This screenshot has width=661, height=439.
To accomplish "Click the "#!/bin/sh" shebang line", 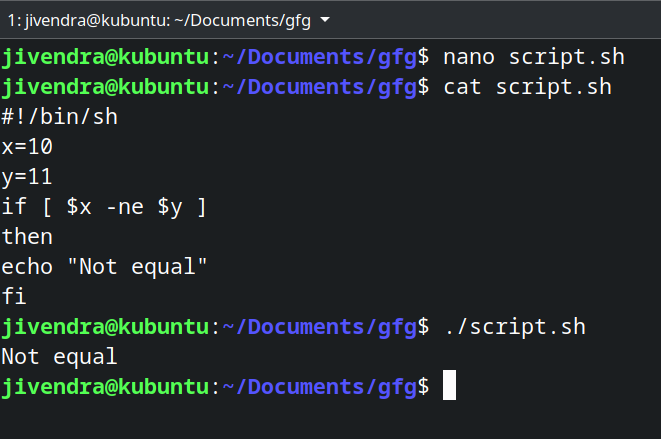I will (59, 117).
